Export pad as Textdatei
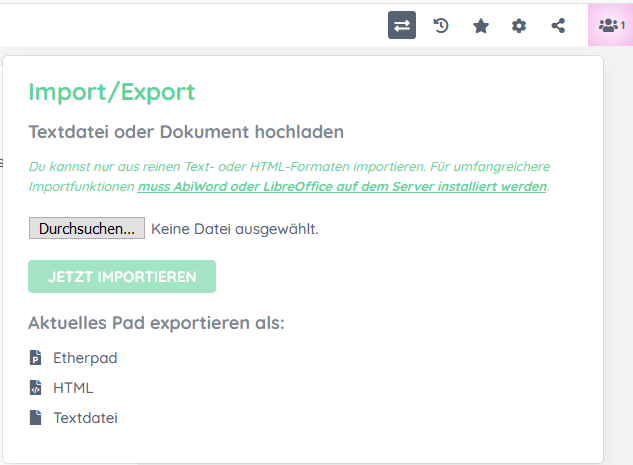This screenshot has height=465, width=633. 85,417
